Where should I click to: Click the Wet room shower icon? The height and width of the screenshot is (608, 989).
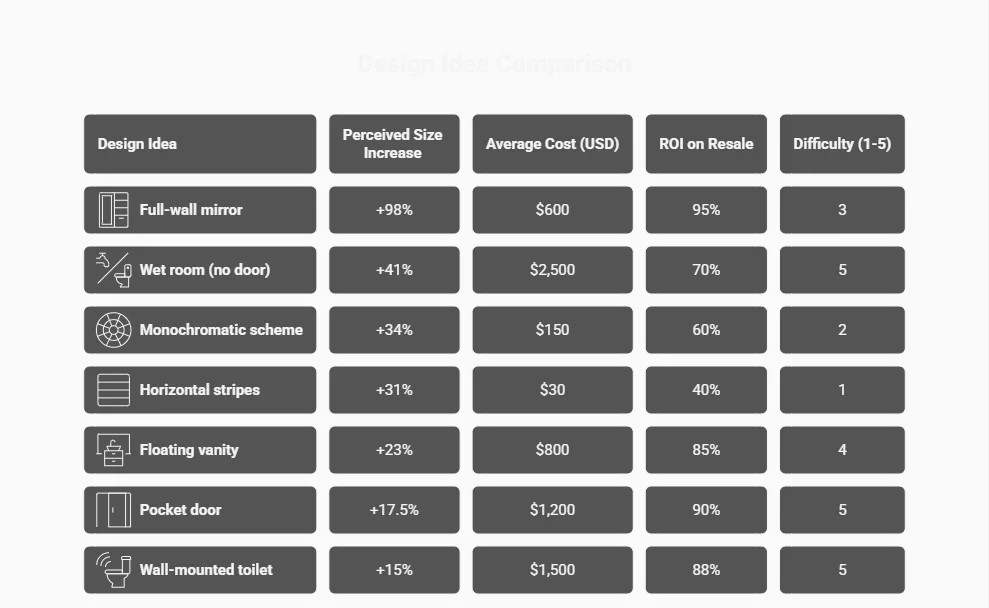pyautogui.click(x=113, y=270)
